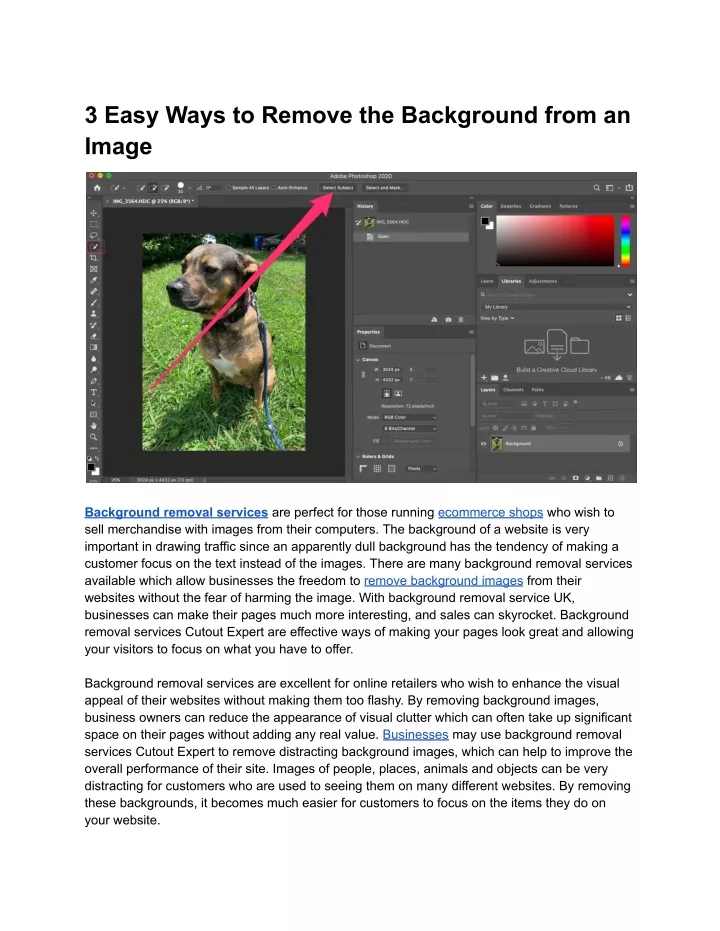
Task: Open the Photoshop search magnifier icon
Action: 597,188
